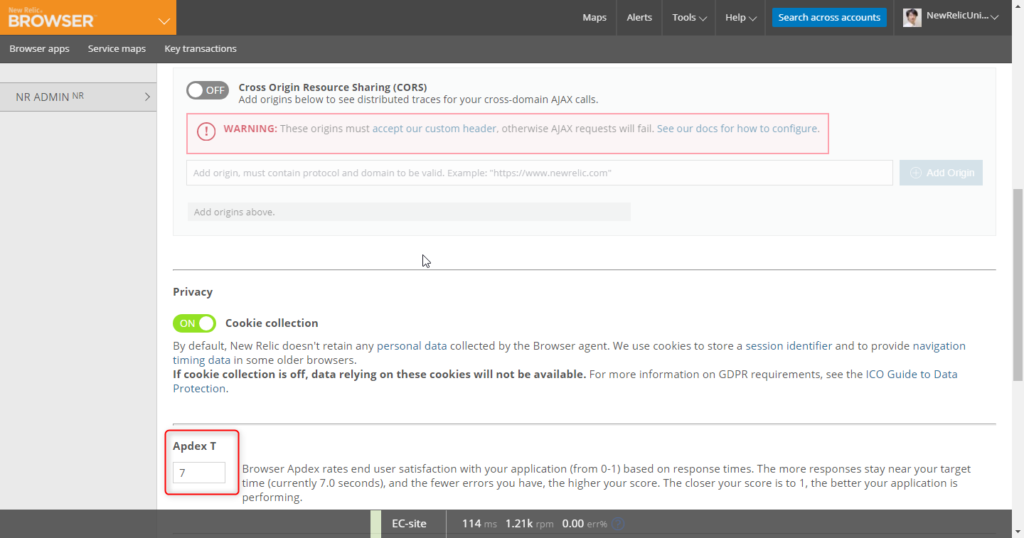The height and width of the screenshot is (538, 1024).
Task: Click the warning exclamation icon
Action: 206,131
